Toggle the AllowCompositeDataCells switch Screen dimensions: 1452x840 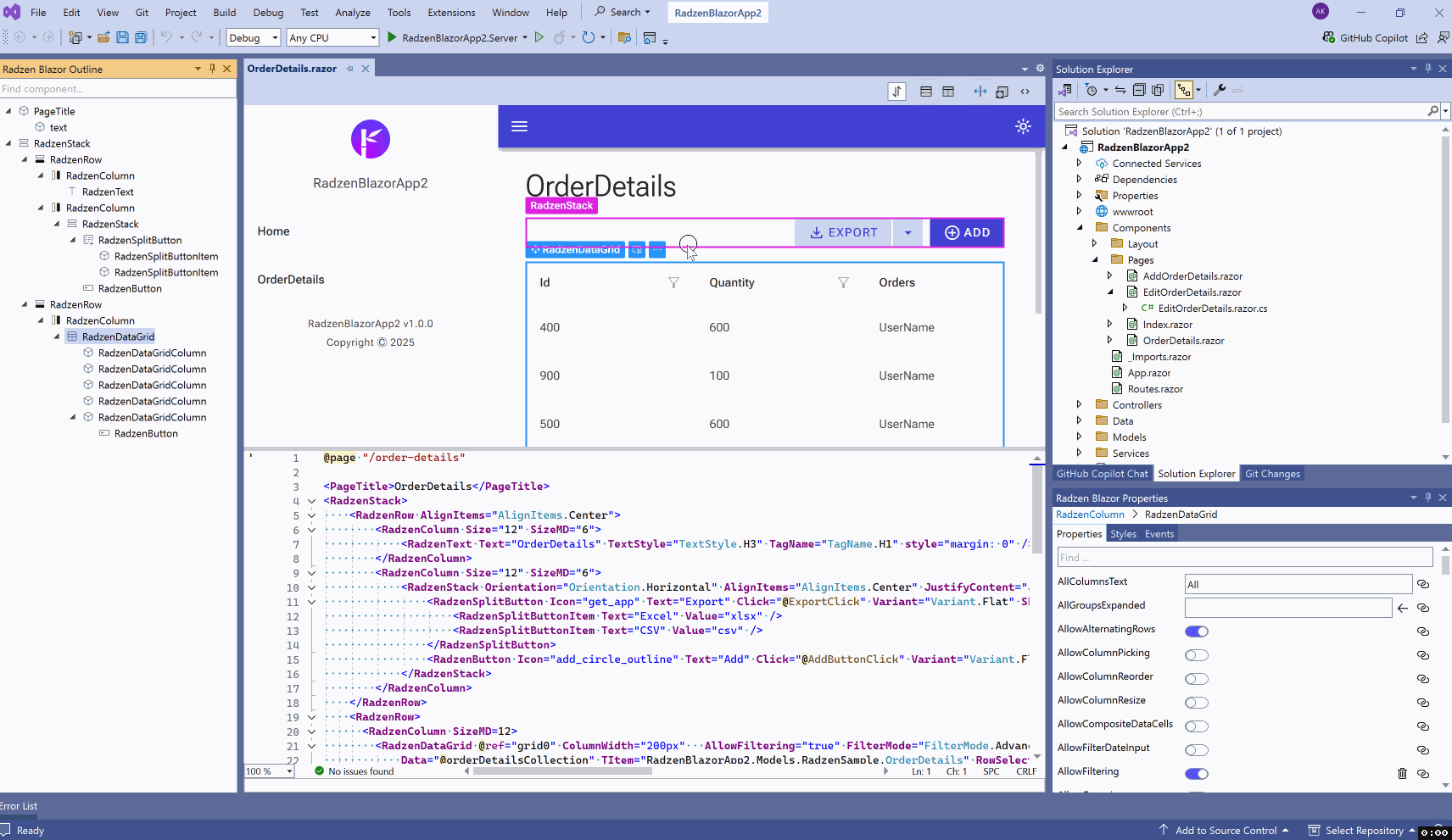(x=1197, y=726)
